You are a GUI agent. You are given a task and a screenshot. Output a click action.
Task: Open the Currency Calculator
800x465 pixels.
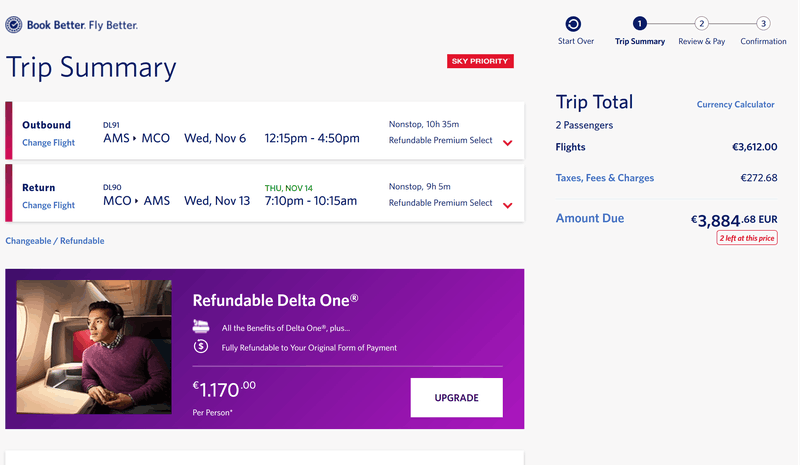coord(736,104)
